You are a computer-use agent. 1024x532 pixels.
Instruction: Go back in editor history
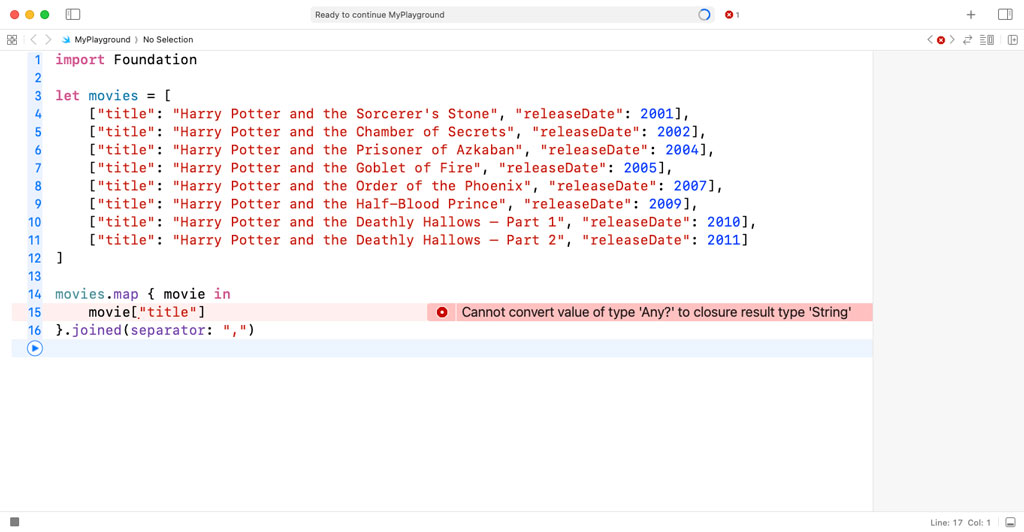click(x=33, y=40)
